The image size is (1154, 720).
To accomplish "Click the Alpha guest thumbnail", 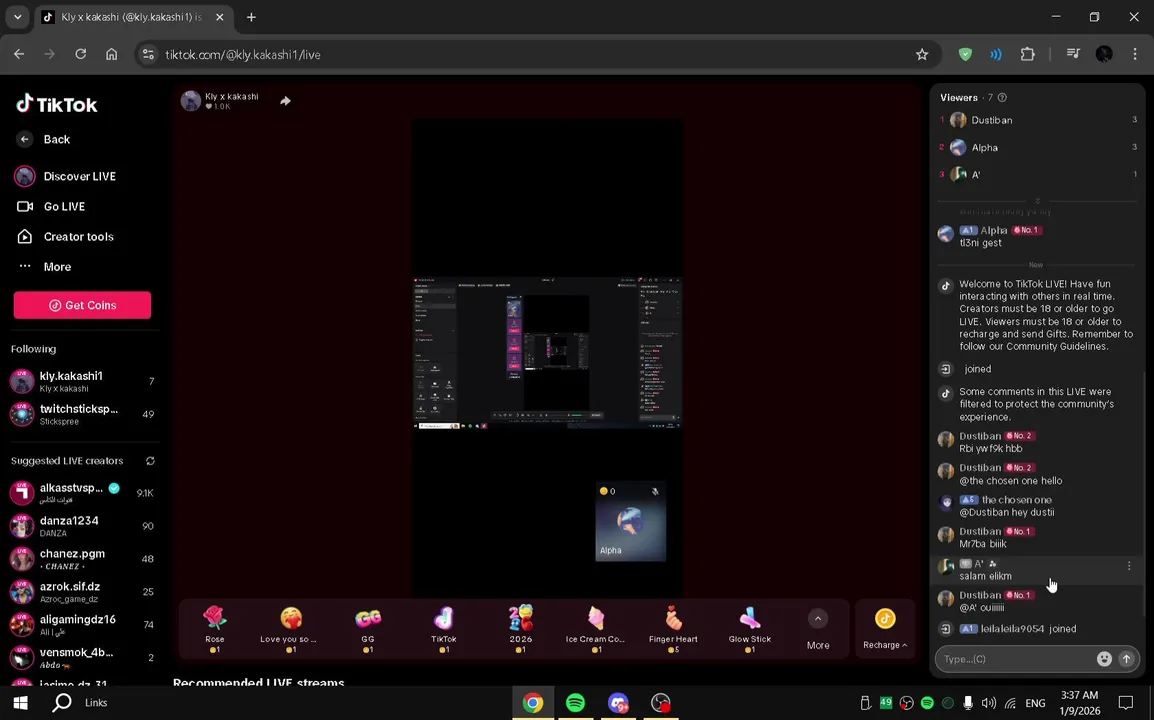I will pyautogui.click(x=631, y=522).
